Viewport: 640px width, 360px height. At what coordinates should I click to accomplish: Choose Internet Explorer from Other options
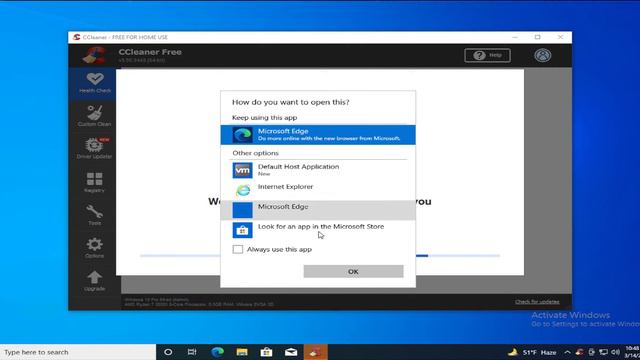pyautogui.click(x=318, y=190)
